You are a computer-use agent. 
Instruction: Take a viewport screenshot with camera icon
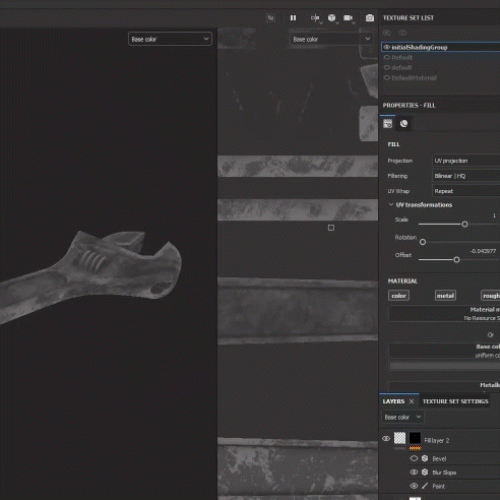coord(370,18)
